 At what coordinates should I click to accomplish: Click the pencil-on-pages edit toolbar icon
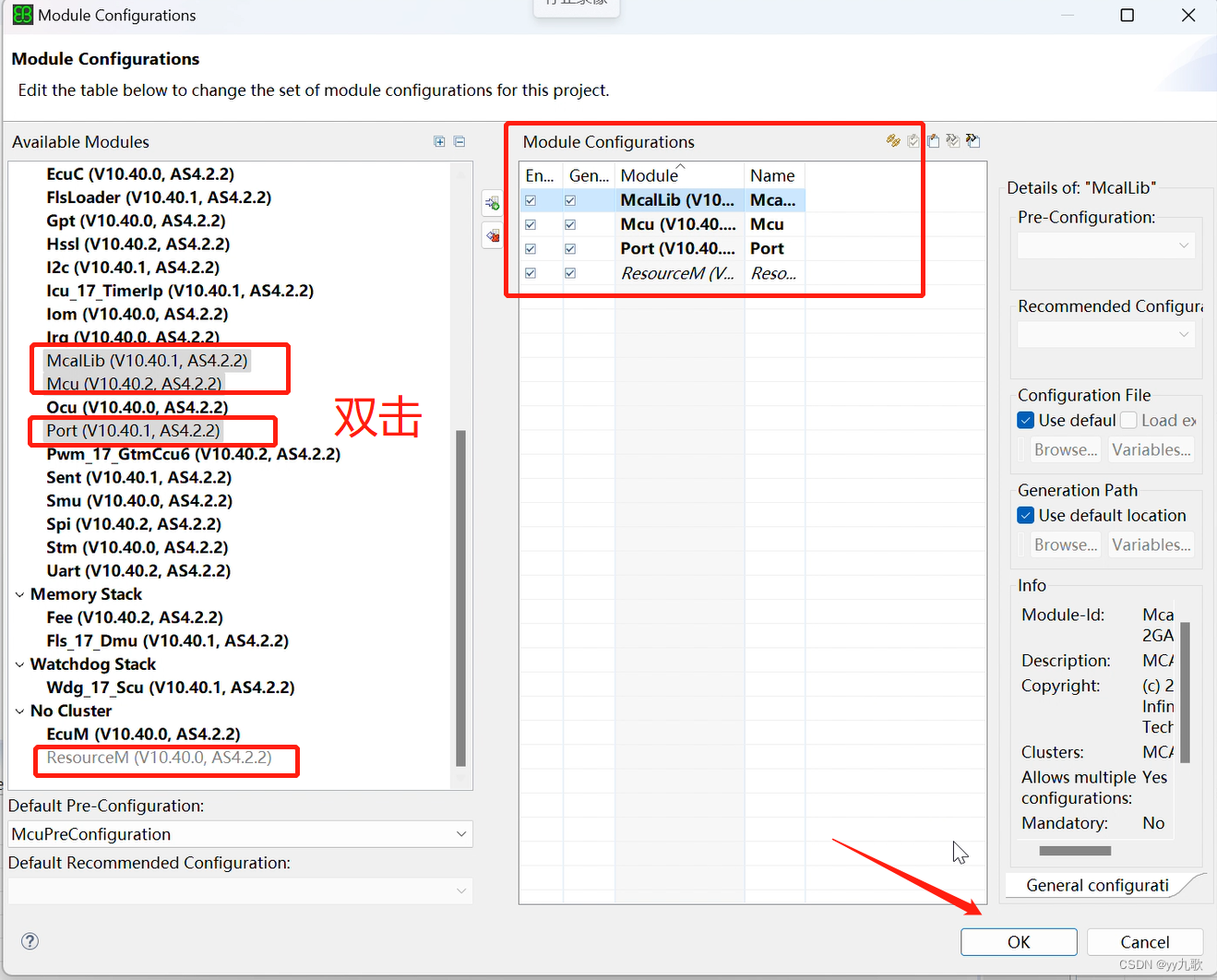click(933, 140)
